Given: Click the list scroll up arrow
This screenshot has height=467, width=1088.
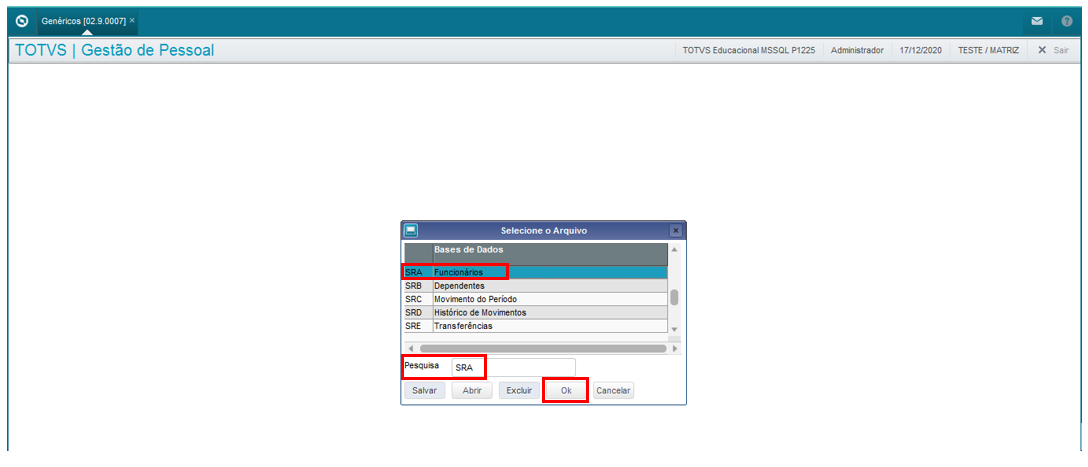Looking at the screenshot, I should (x=674, y=248).
